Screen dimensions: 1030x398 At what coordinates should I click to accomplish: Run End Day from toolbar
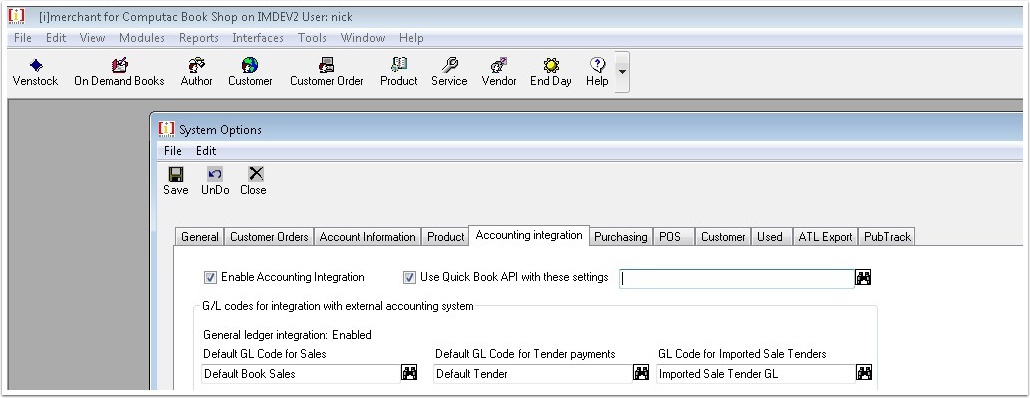click(x=550, y=72)
